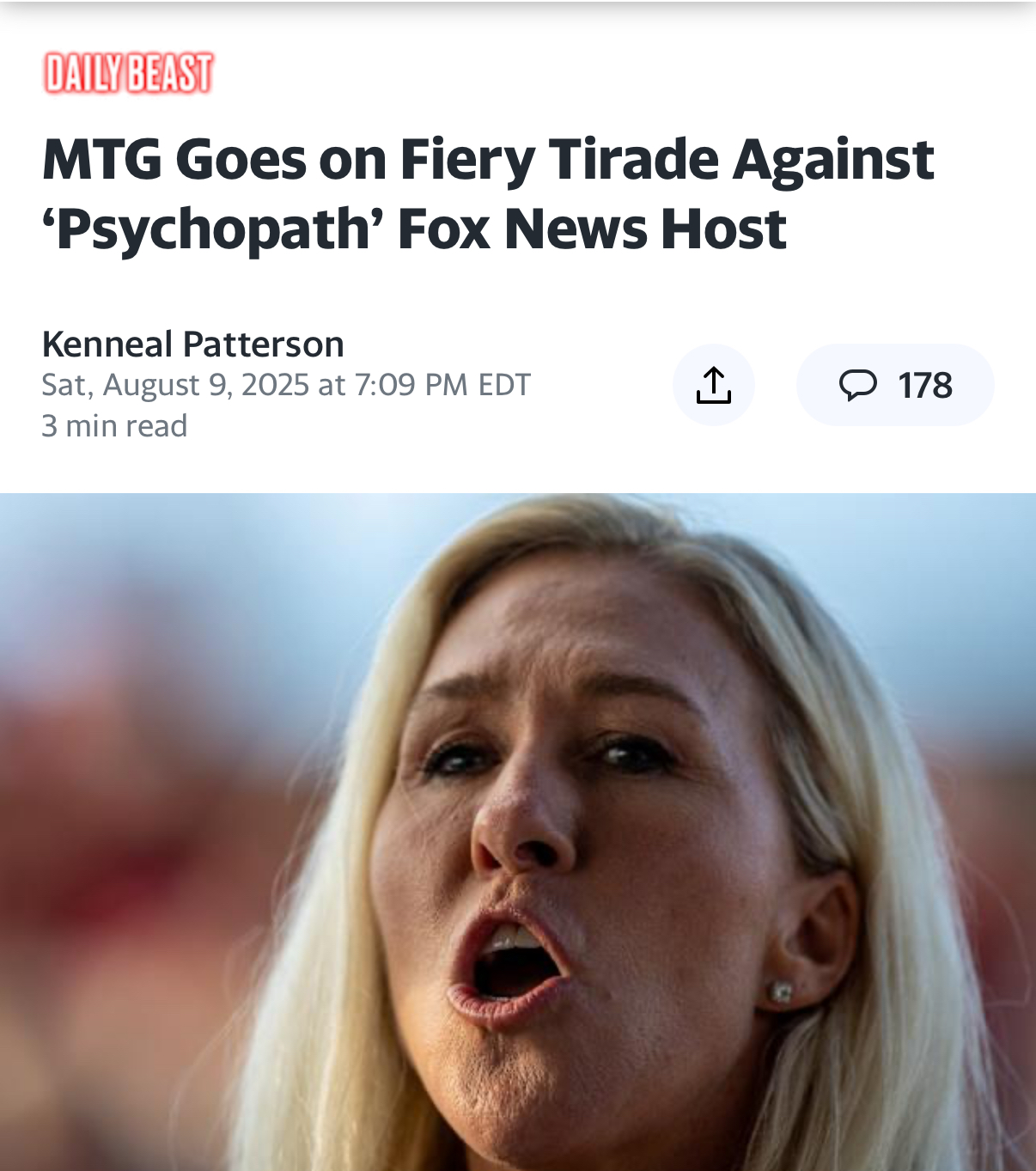The image size is (1036, 1171).
Task: Click the word 'Against' in headline
Action: 833,160
